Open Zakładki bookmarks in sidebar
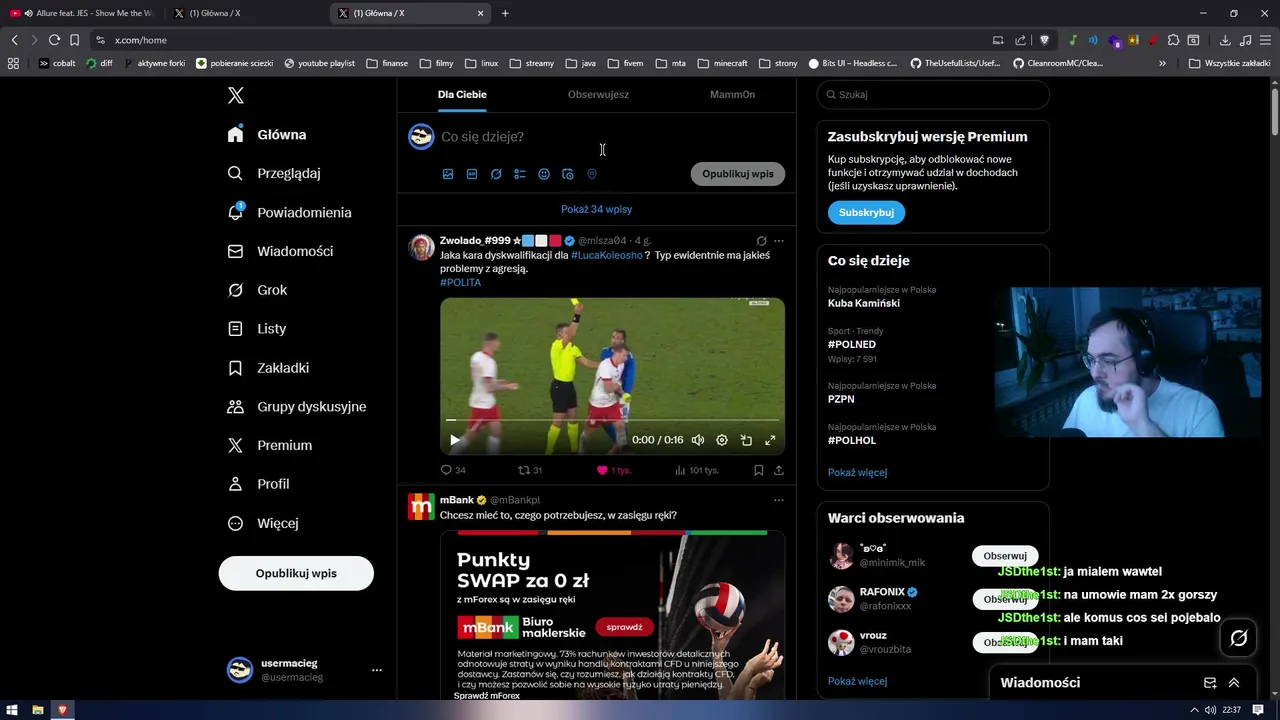The height and width of the screenshot is (720, 1280). coord(269,368)
